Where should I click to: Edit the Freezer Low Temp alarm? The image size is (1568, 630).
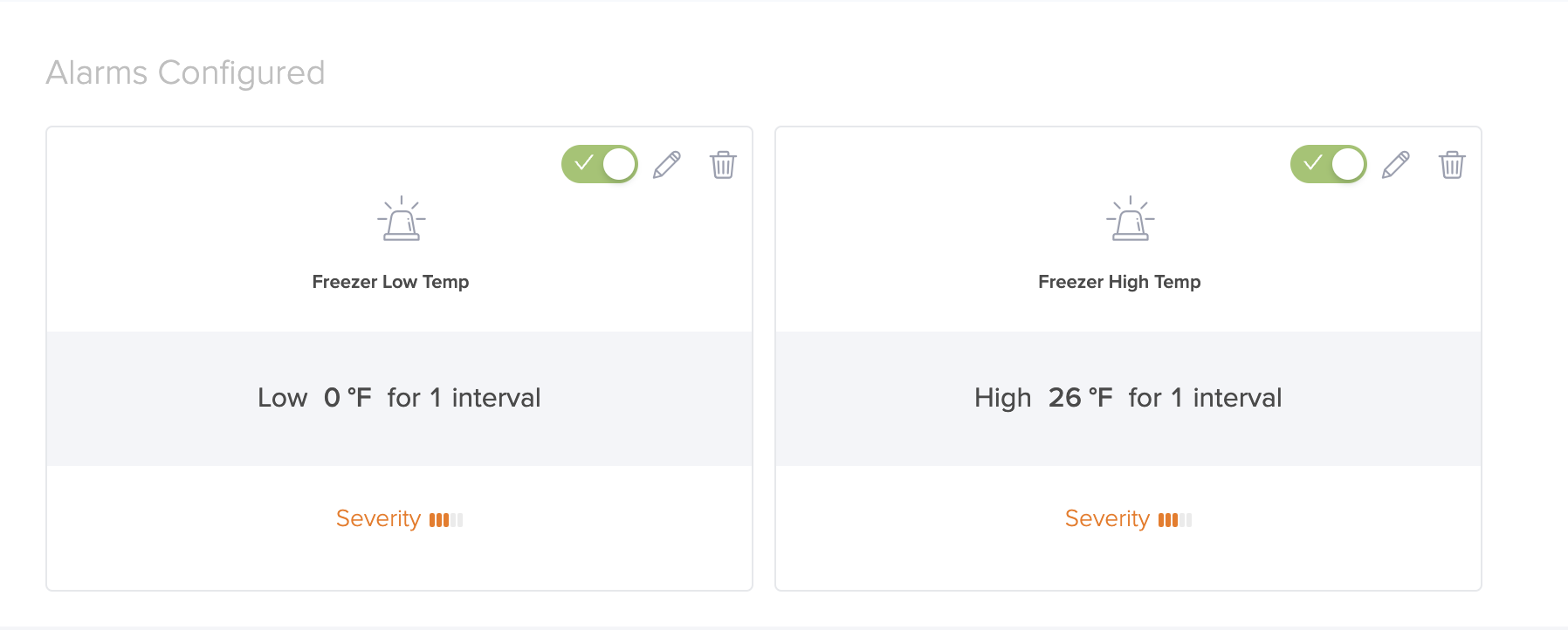(667, 164)
